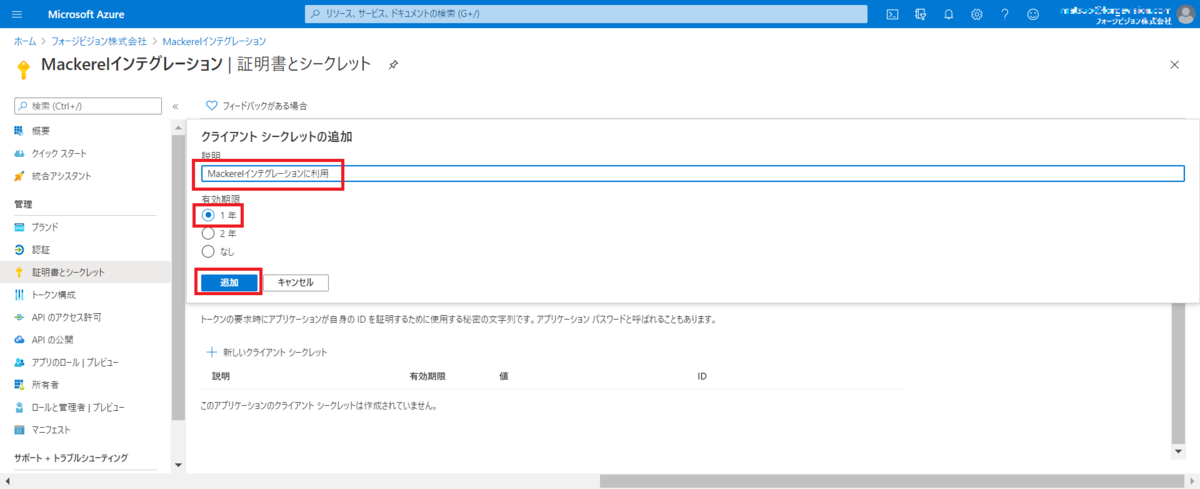Click the Mackerelインテグレーション breadcrumb link
The image size is (1200, 489).
coord(216,41)
